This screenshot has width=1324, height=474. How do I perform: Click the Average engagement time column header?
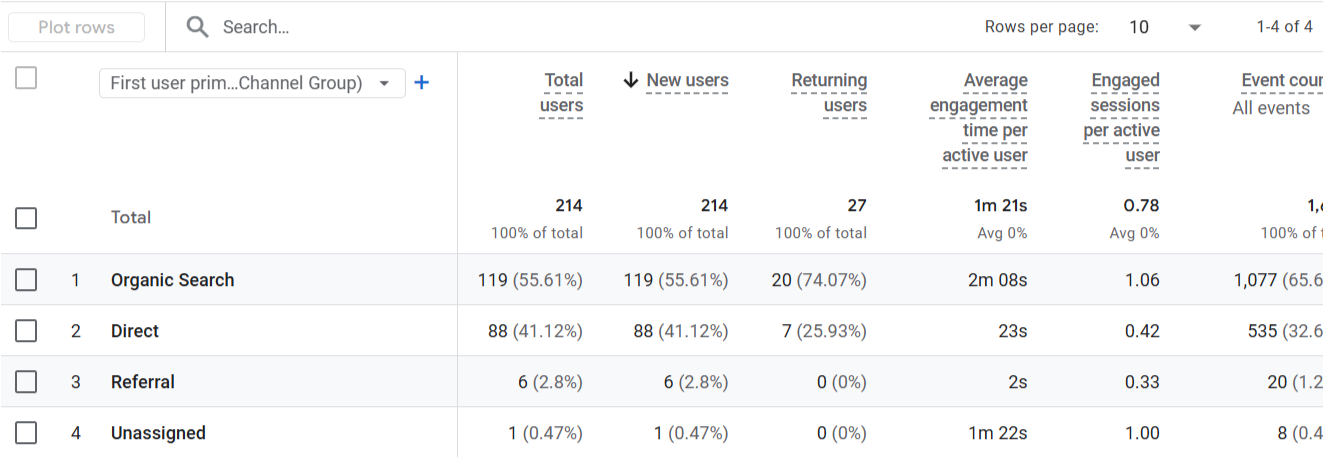click(978, 118)
